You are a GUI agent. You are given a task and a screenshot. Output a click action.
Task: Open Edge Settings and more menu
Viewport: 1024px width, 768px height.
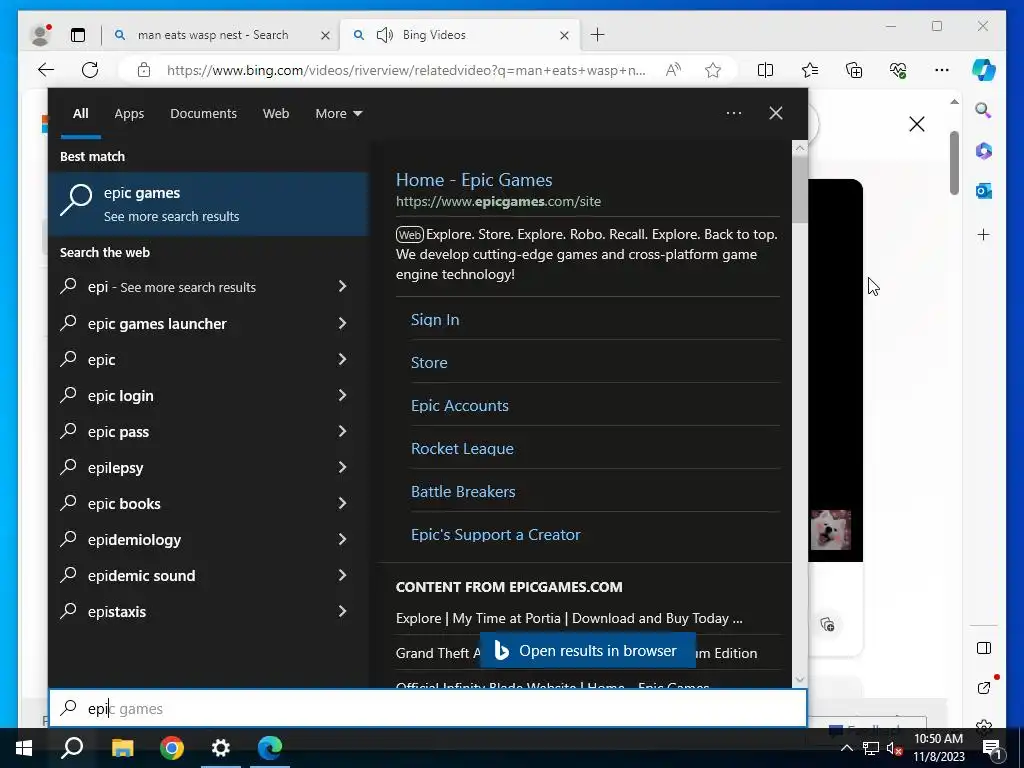pyautogui.click(x=942, y=70)
